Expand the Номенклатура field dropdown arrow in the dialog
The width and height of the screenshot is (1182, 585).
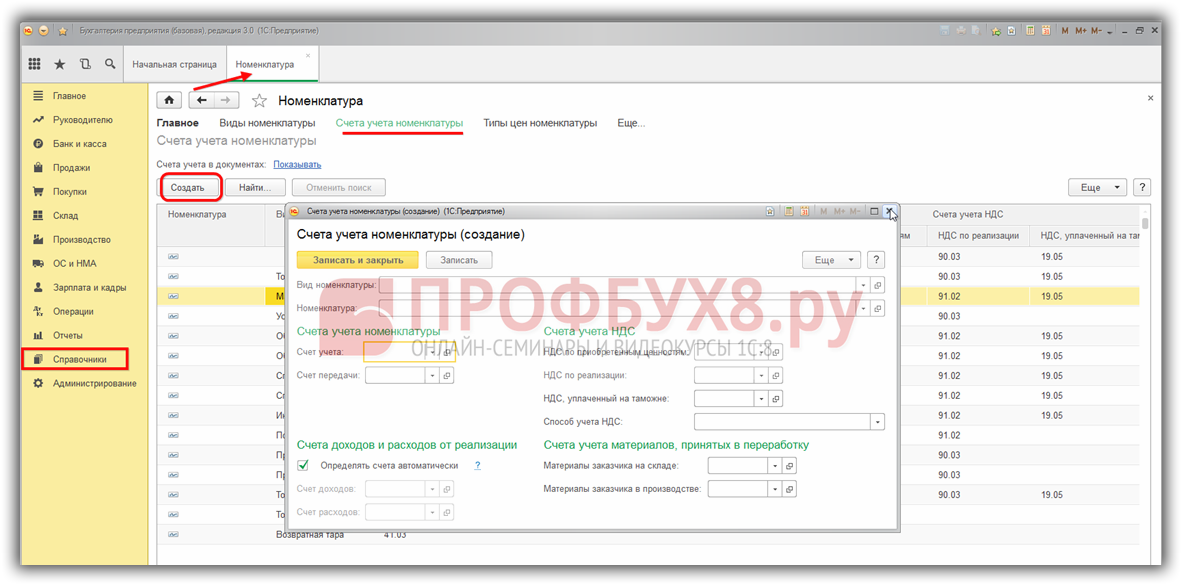coord(863,308)
